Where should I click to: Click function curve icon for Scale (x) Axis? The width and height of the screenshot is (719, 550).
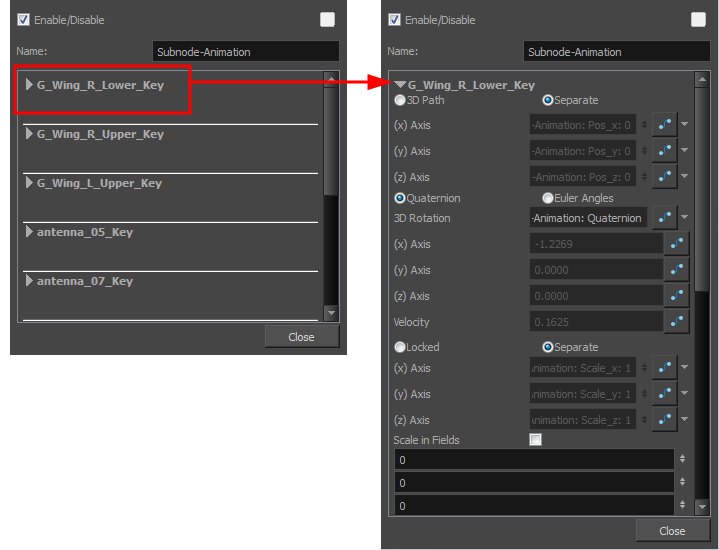click(664, 368)
